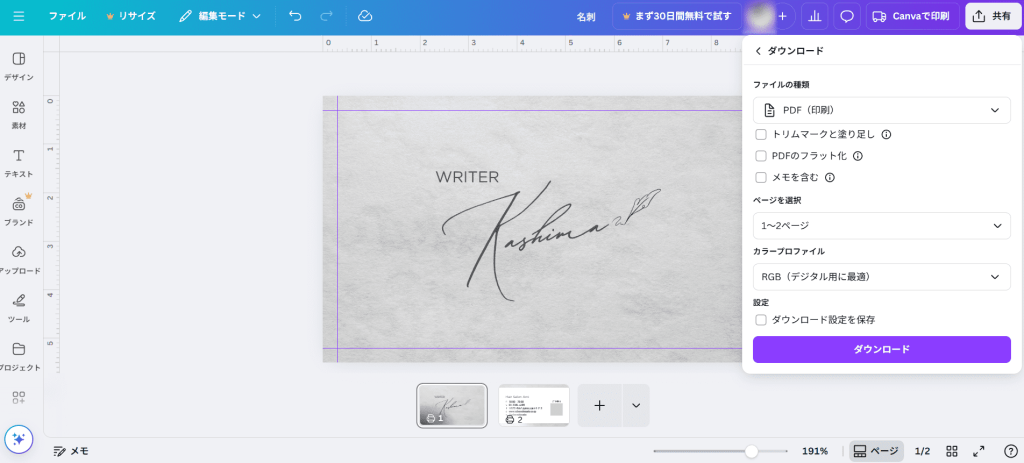
Task: Show info for トリムマークと塗り足し
Action: [886, 135]
